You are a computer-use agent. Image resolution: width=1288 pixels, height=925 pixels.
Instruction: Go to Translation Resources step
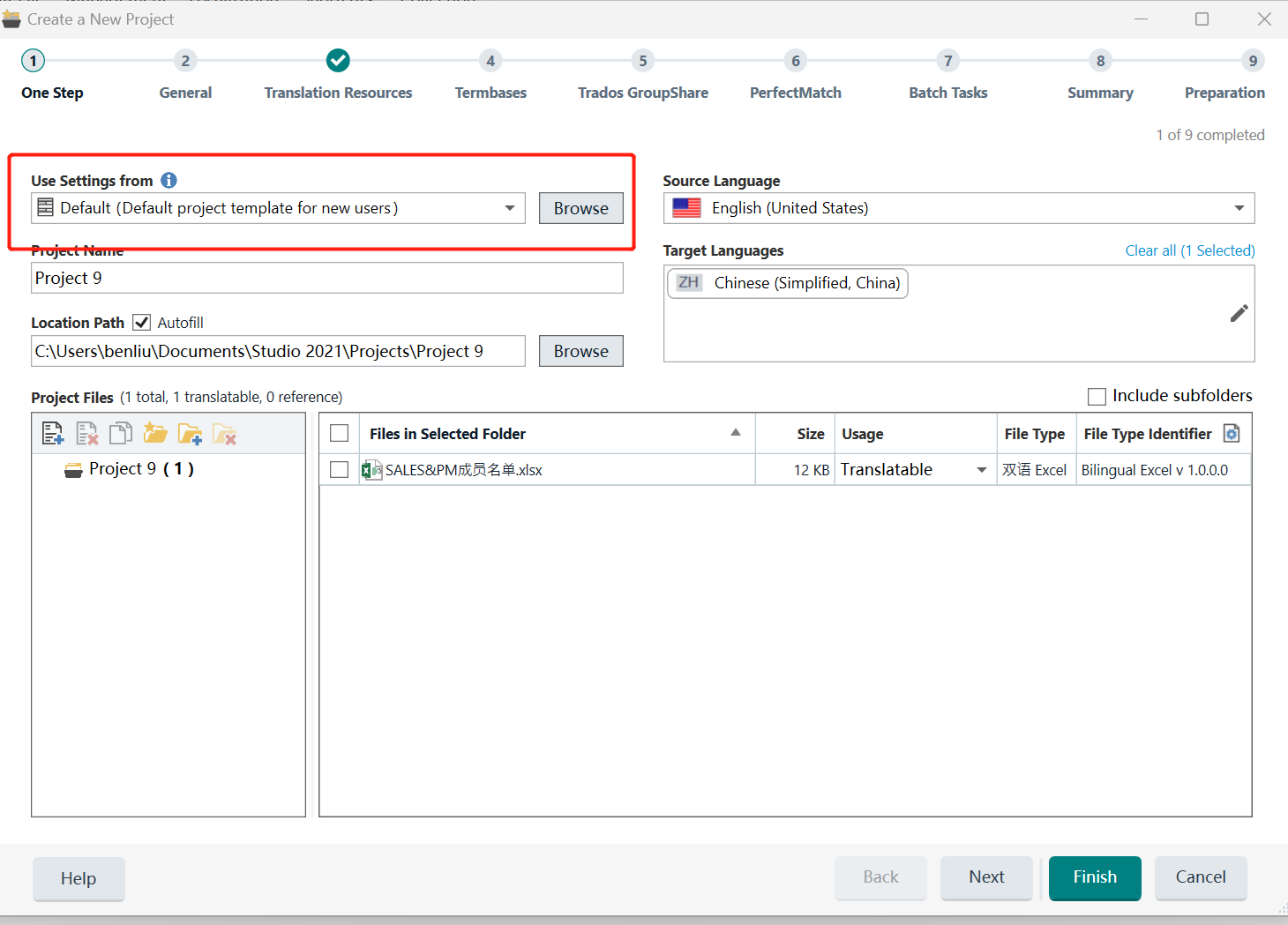[x=338, y=61]
